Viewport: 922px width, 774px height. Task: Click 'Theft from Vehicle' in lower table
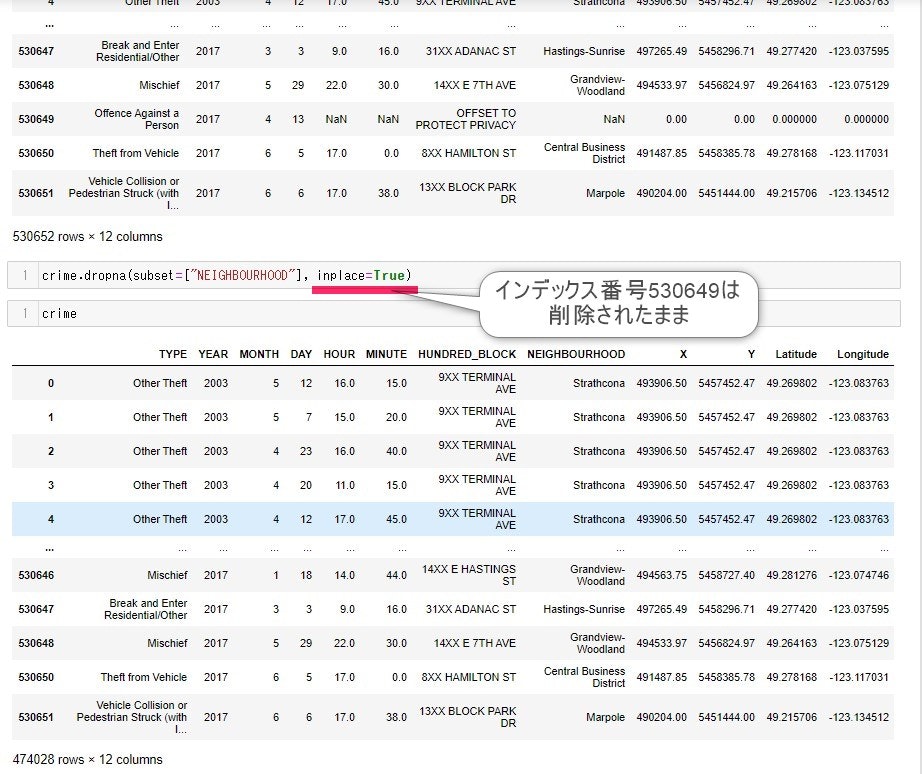(143, 678)
